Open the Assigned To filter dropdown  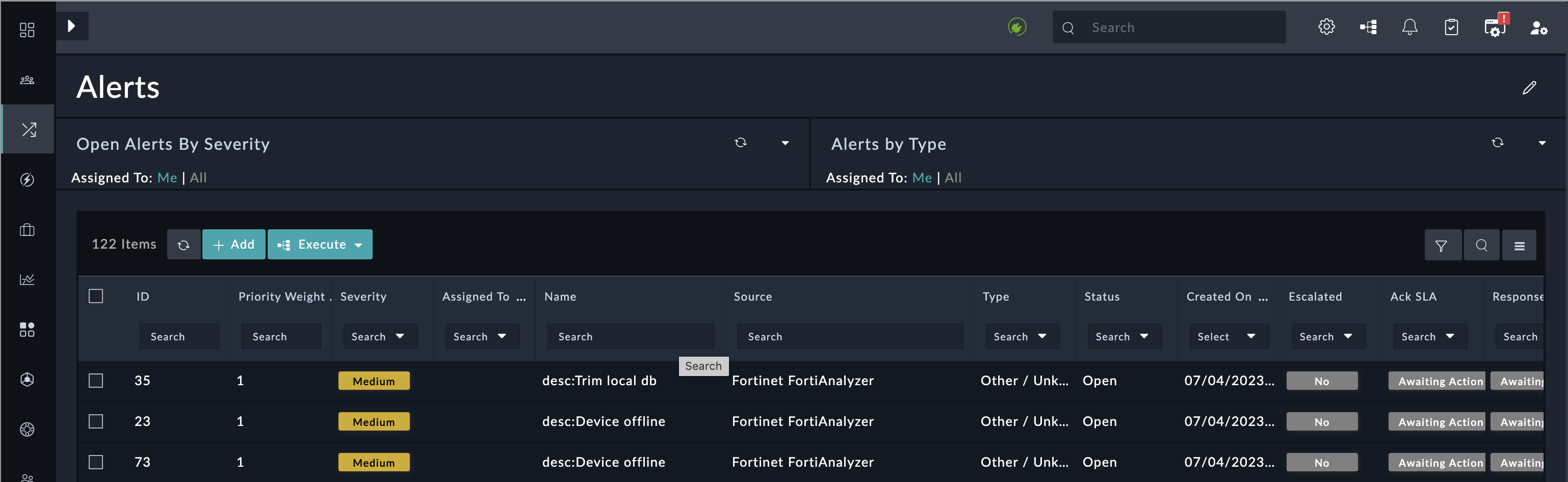[x=482, y=337]
